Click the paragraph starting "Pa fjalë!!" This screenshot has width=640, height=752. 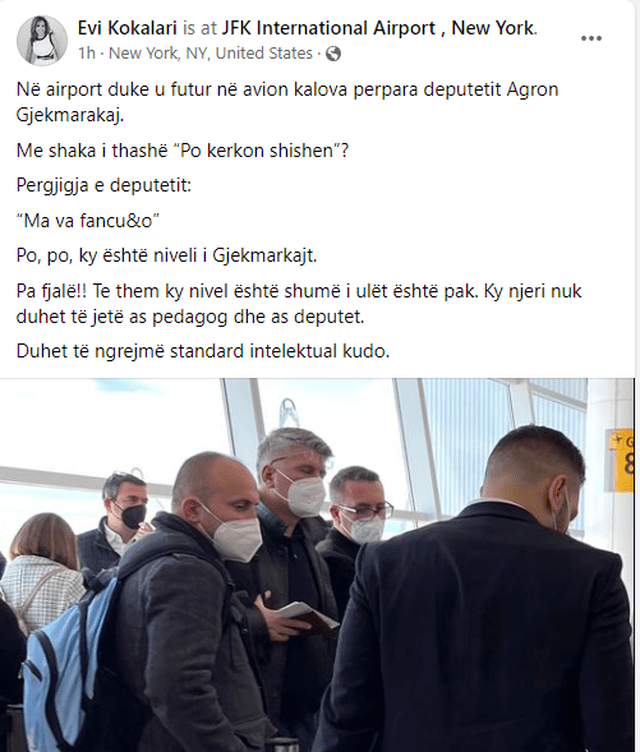click(299, 304)
